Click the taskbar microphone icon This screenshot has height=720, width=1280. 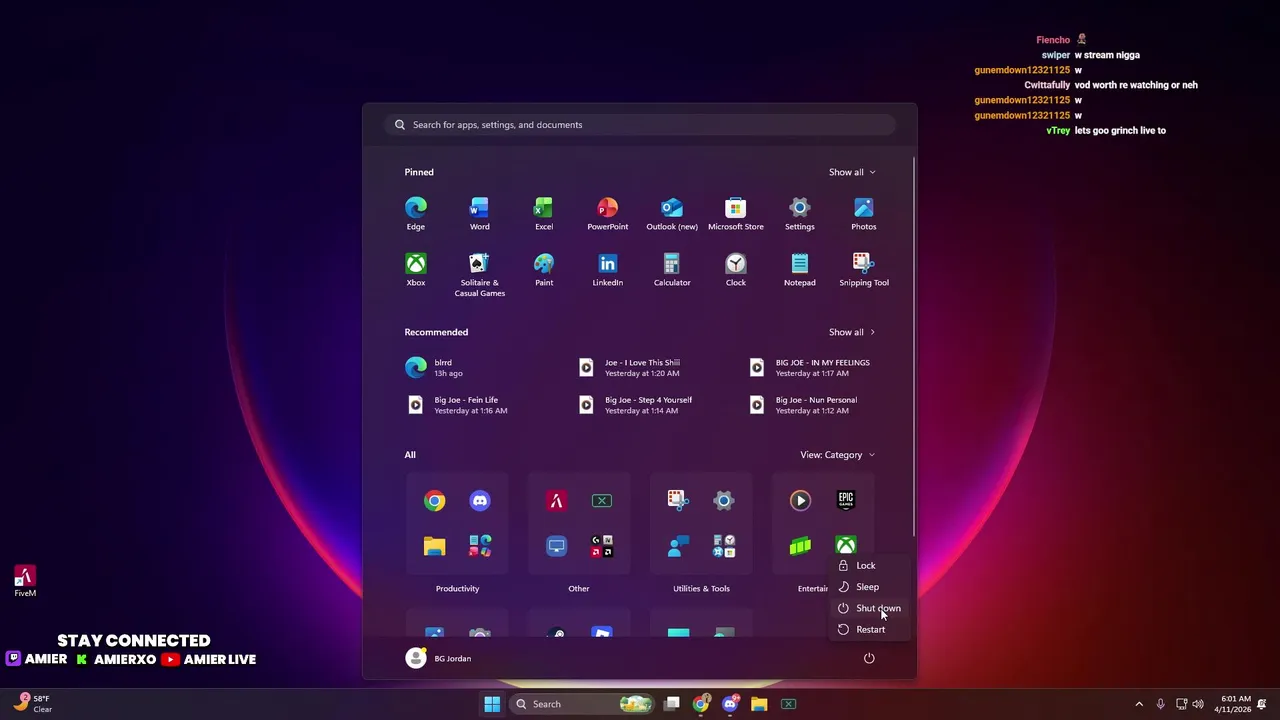1160,704
